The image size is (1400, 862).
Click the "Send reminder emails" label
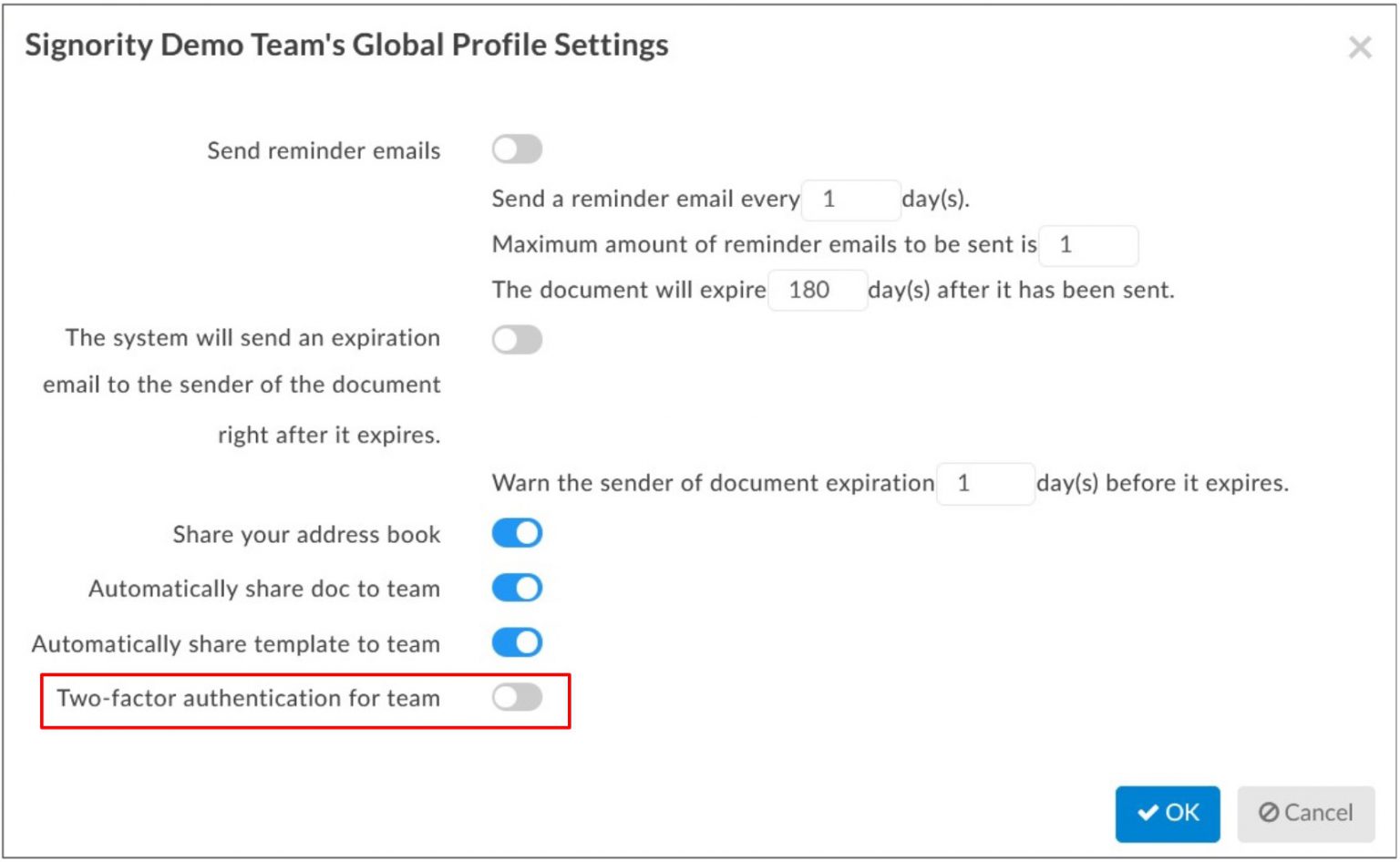(324, 150)
